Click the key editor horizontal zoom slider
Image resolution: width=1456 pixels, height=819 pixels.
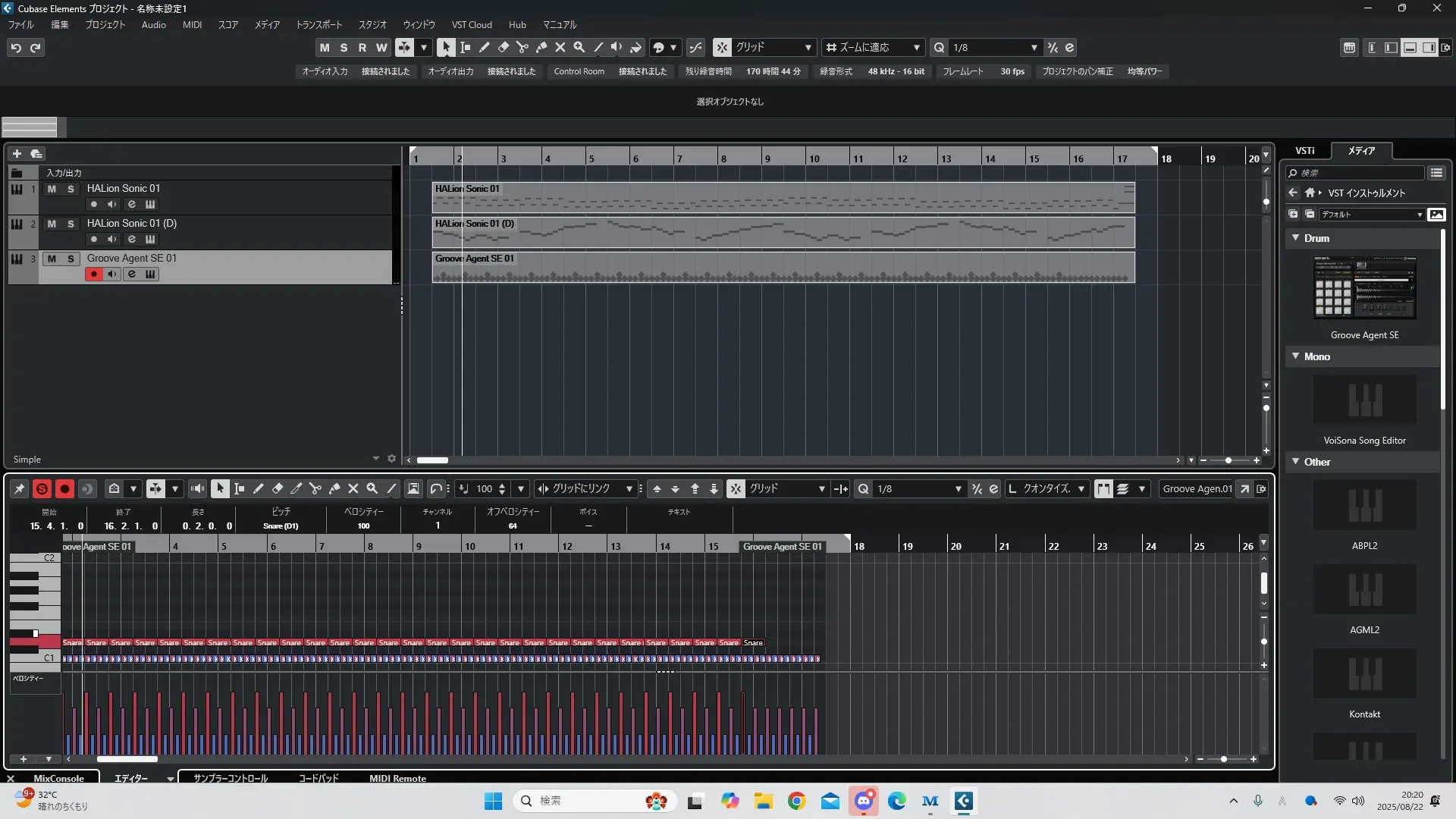point(1223,759)
